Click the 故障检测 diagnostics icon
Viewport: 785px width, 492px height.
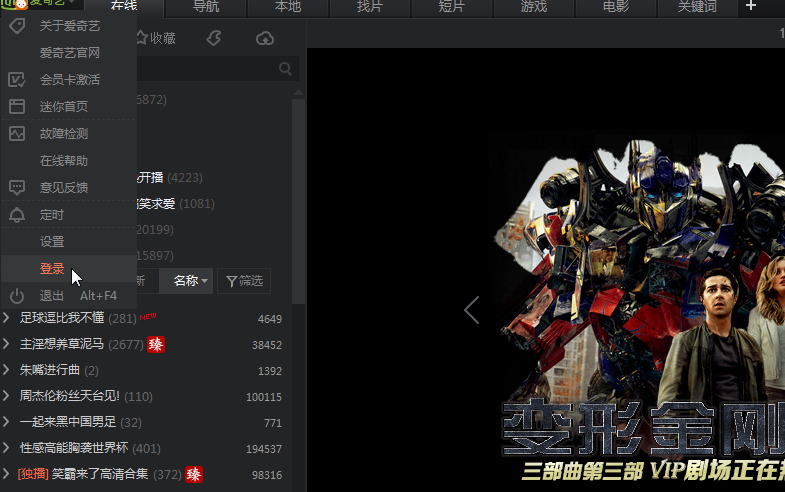(x=17, y=133)
